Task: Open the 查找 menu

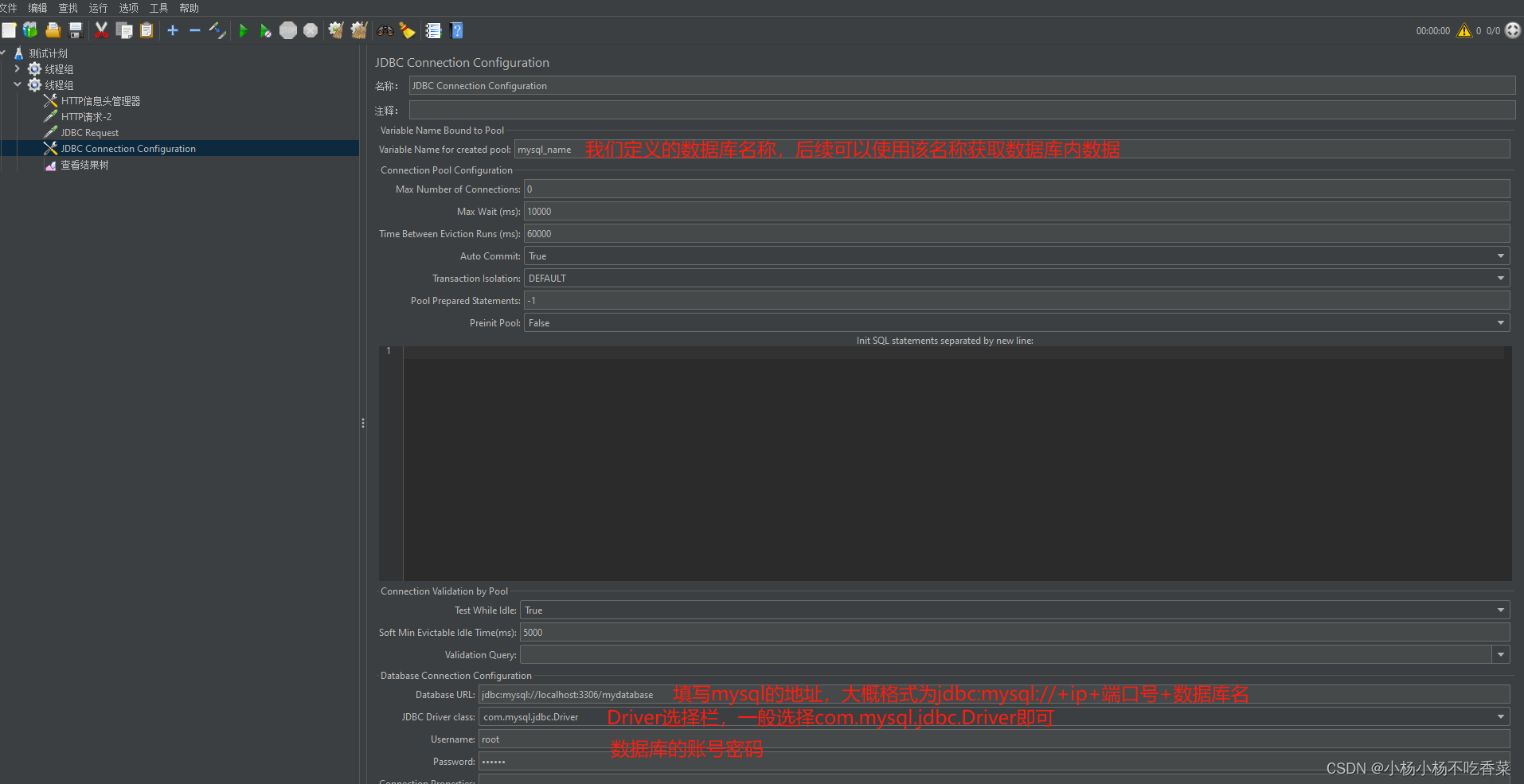Action: click(68, 8)
